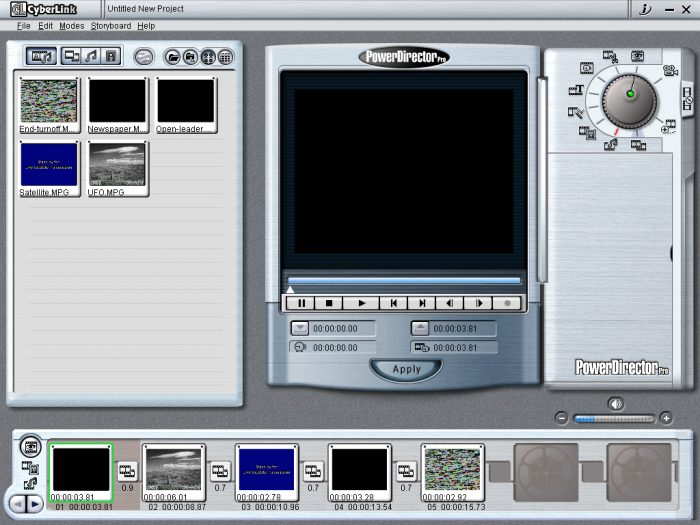This screenshot has height=525, width=700.
Task: Click the preview seek progress bar
Action: coord(404,281)
